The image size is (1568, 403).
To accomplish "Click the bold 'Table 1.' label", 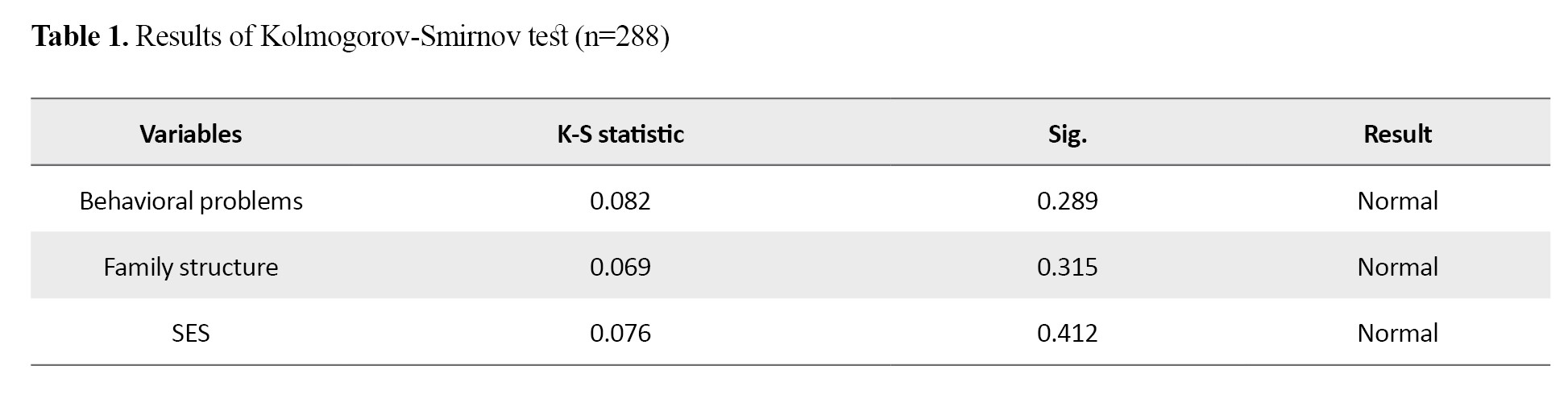I will coord(80,37).
